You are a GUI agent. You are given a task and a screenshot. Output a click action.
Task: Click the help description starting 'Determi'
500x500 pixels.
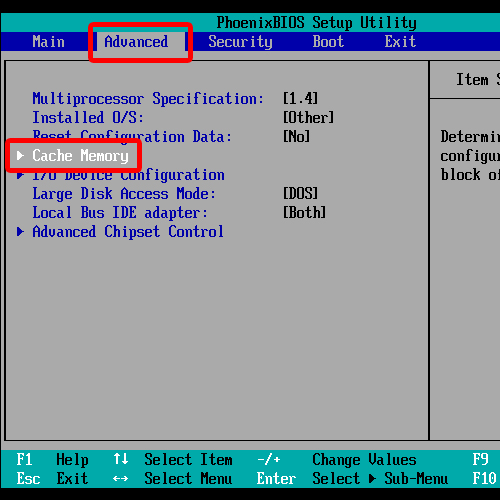(x=470, y=156)
